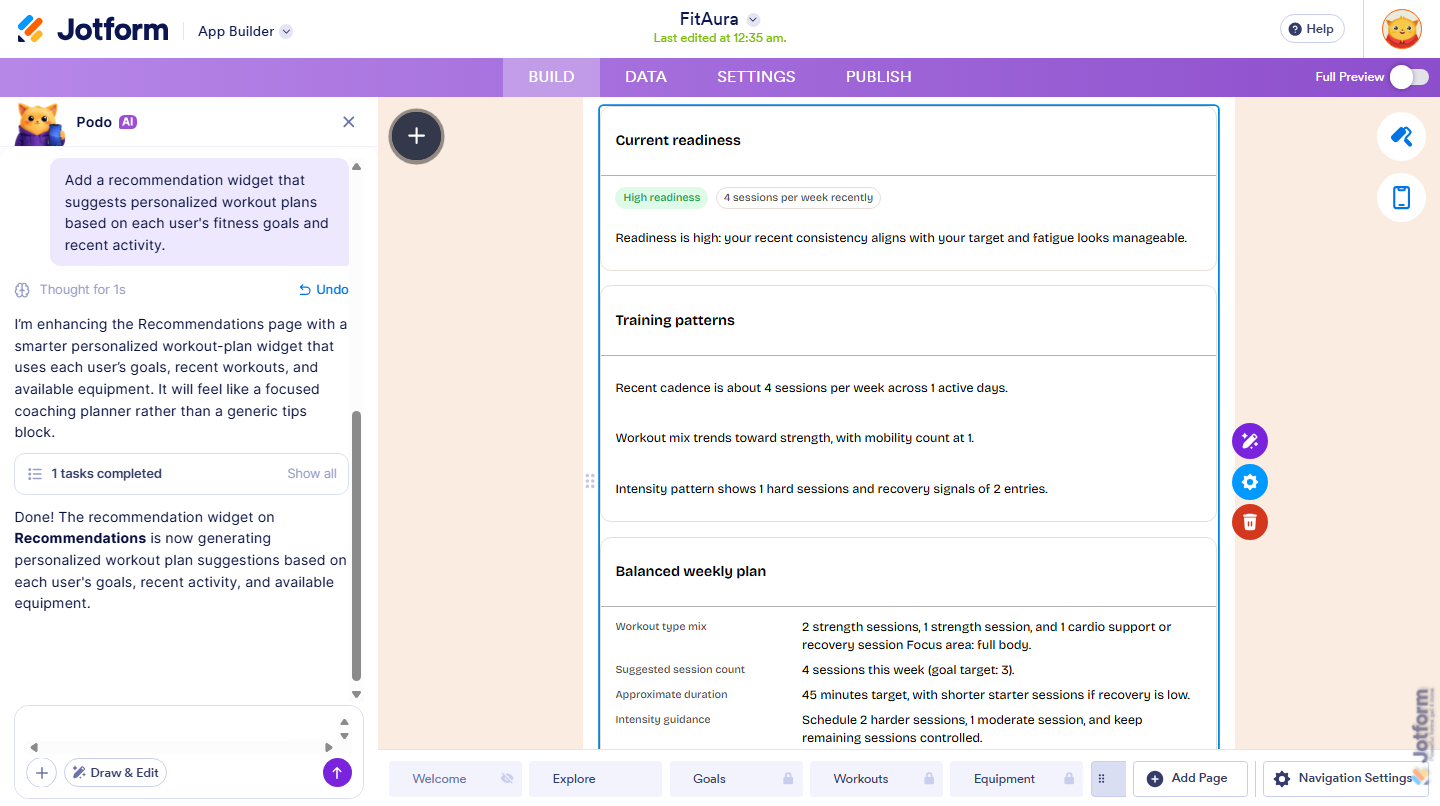Click the task list icon in tasks box
The width and height of the screenshot is (1440, 806).
[35, 474]
